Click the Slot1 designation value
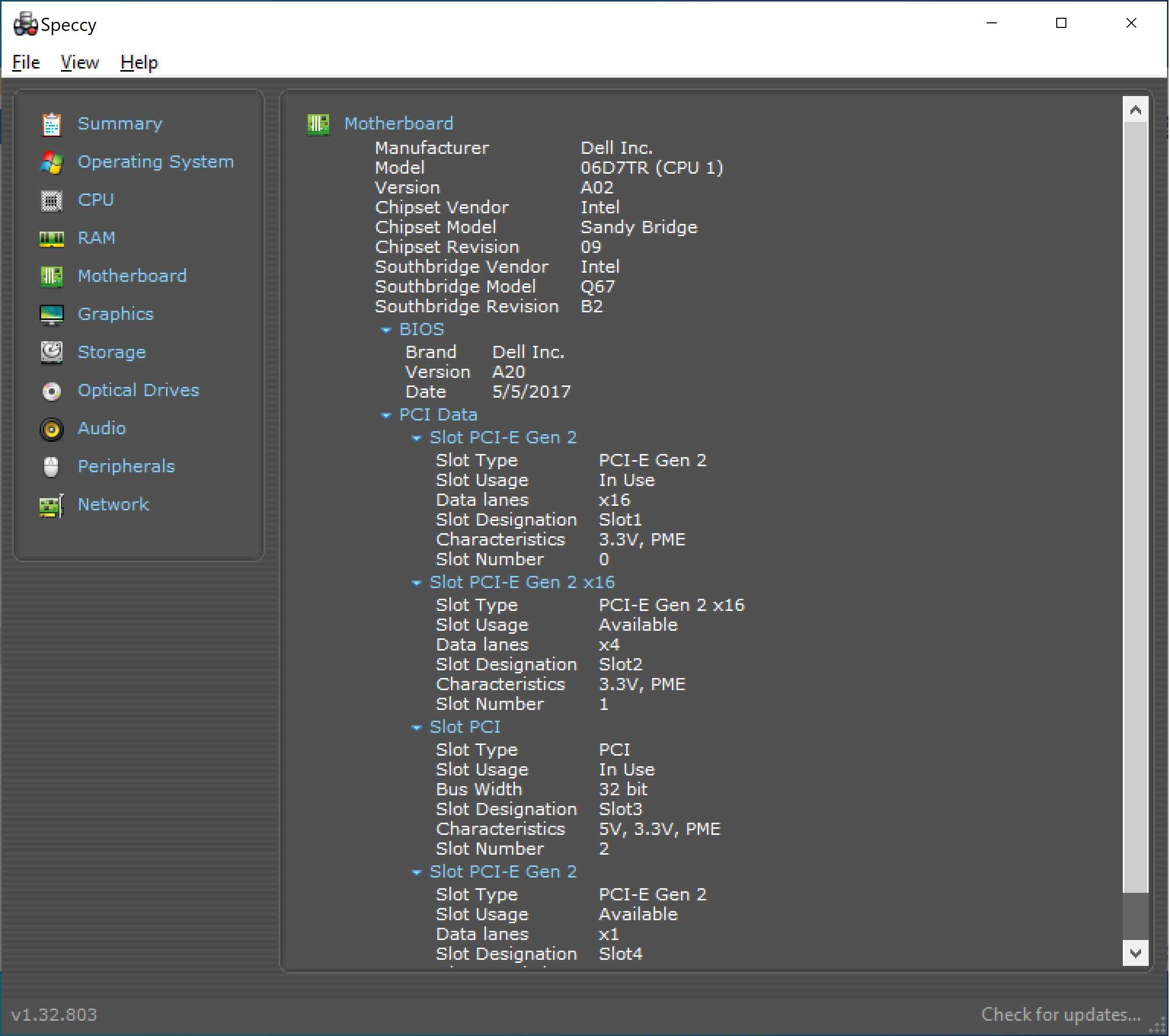Viewport: 1170px width, 1036px height. (621, 521)
